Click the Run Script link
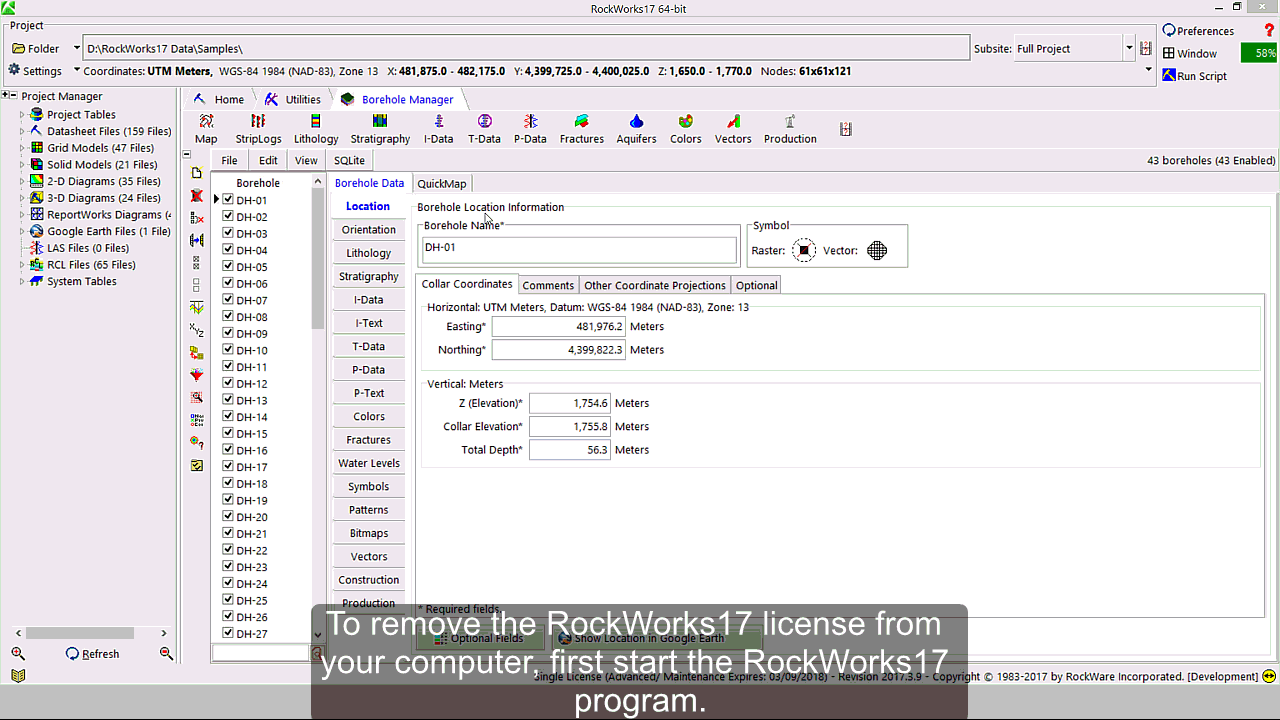1280x720 pixels. (x=1200, y=76)
